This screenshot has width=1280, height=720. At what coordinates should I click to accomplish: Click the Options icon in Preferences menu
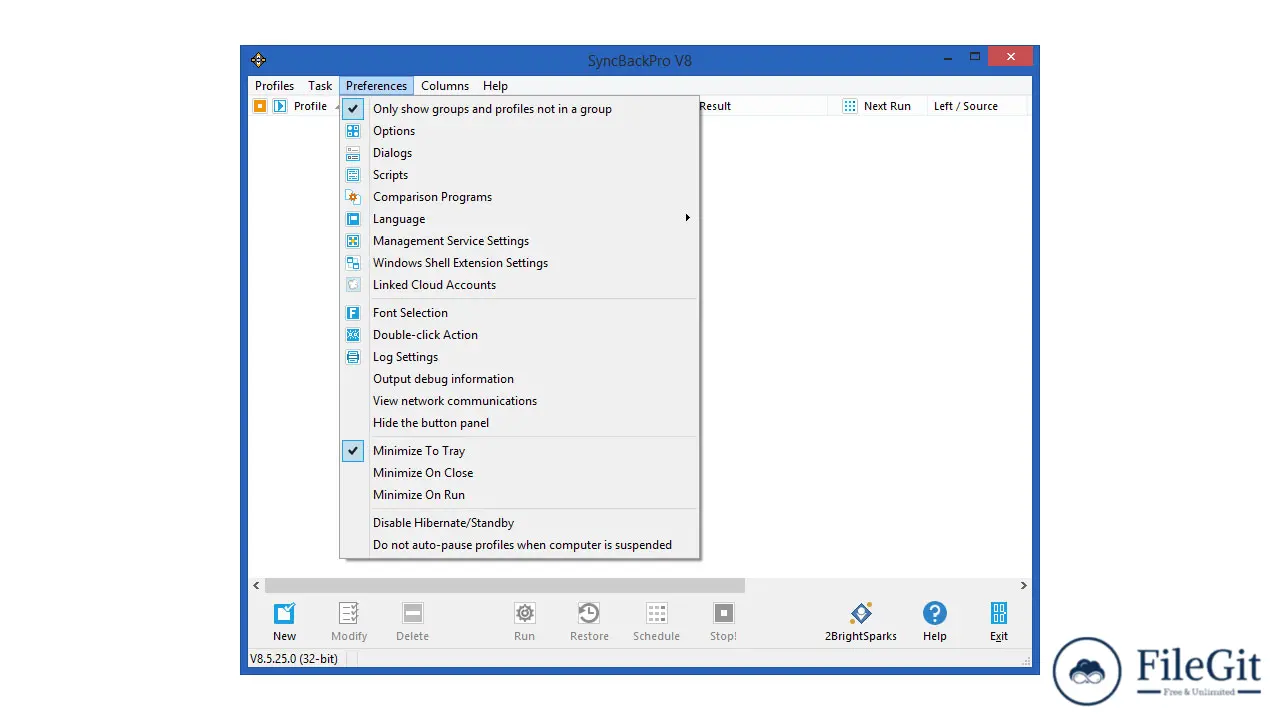point(353,131)
